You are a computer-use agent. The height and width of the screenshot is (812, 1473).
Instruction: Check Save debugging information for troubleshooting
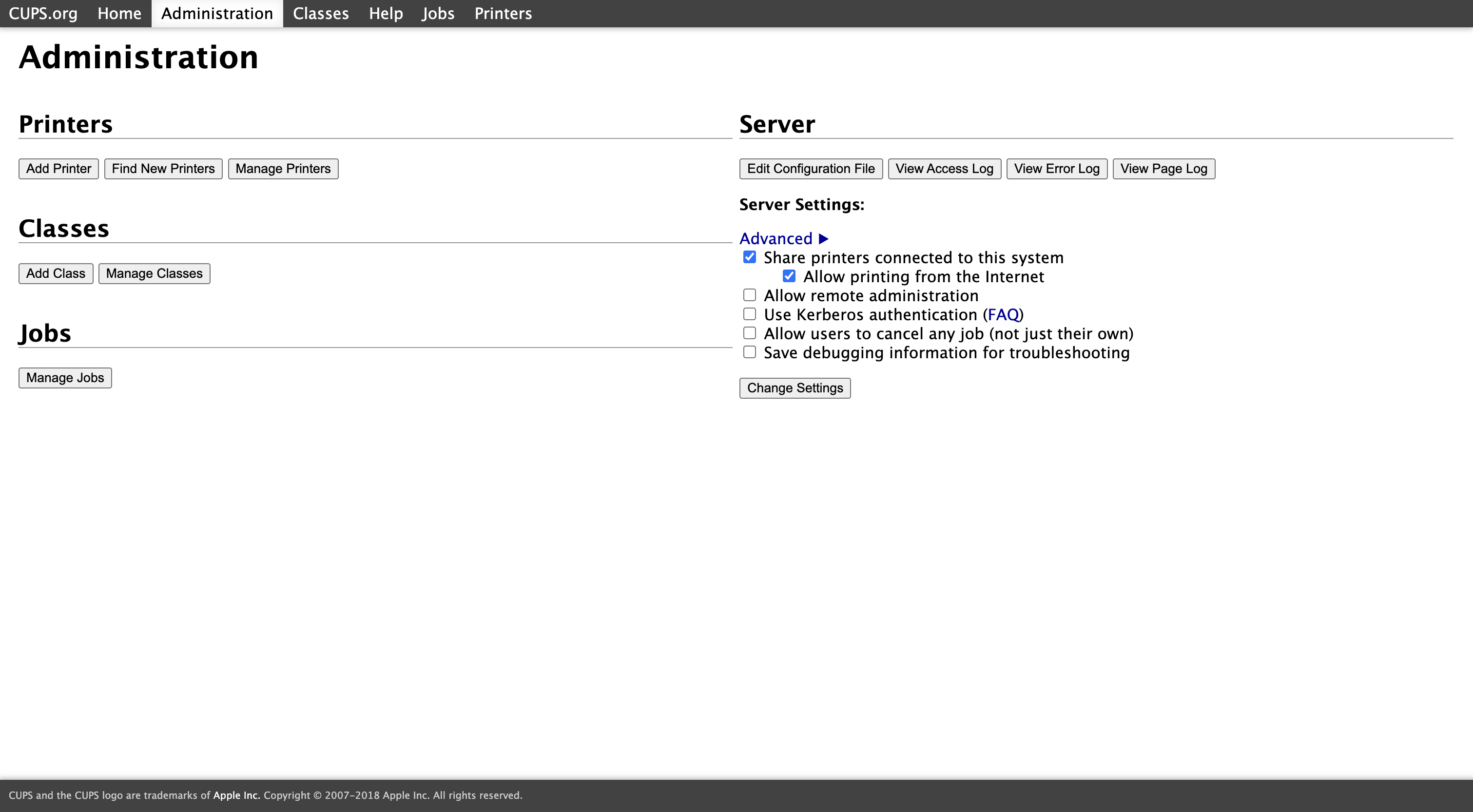click(749, 352)
